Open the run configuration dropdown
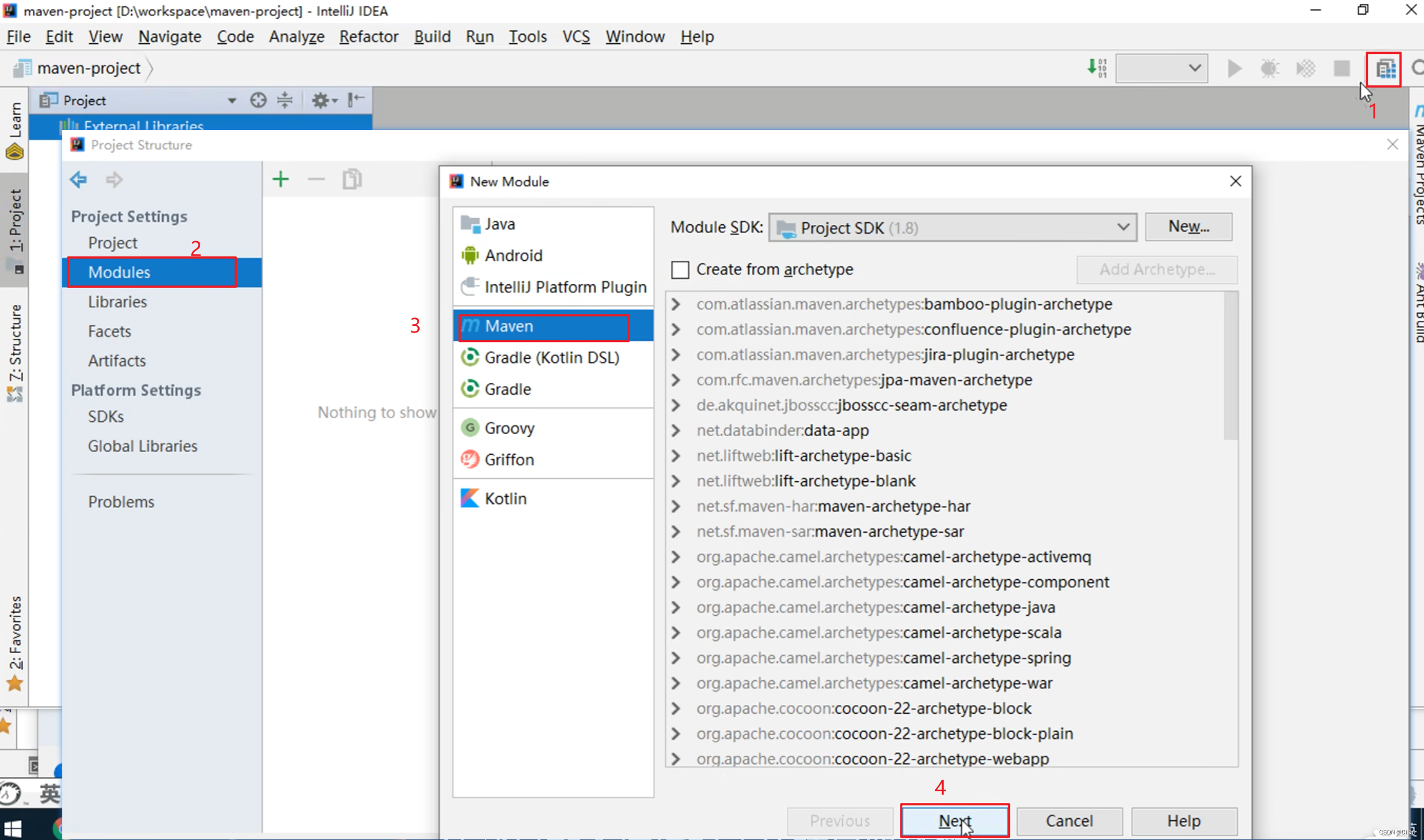Screen dimensions: 1424x840 (1161, 68)
